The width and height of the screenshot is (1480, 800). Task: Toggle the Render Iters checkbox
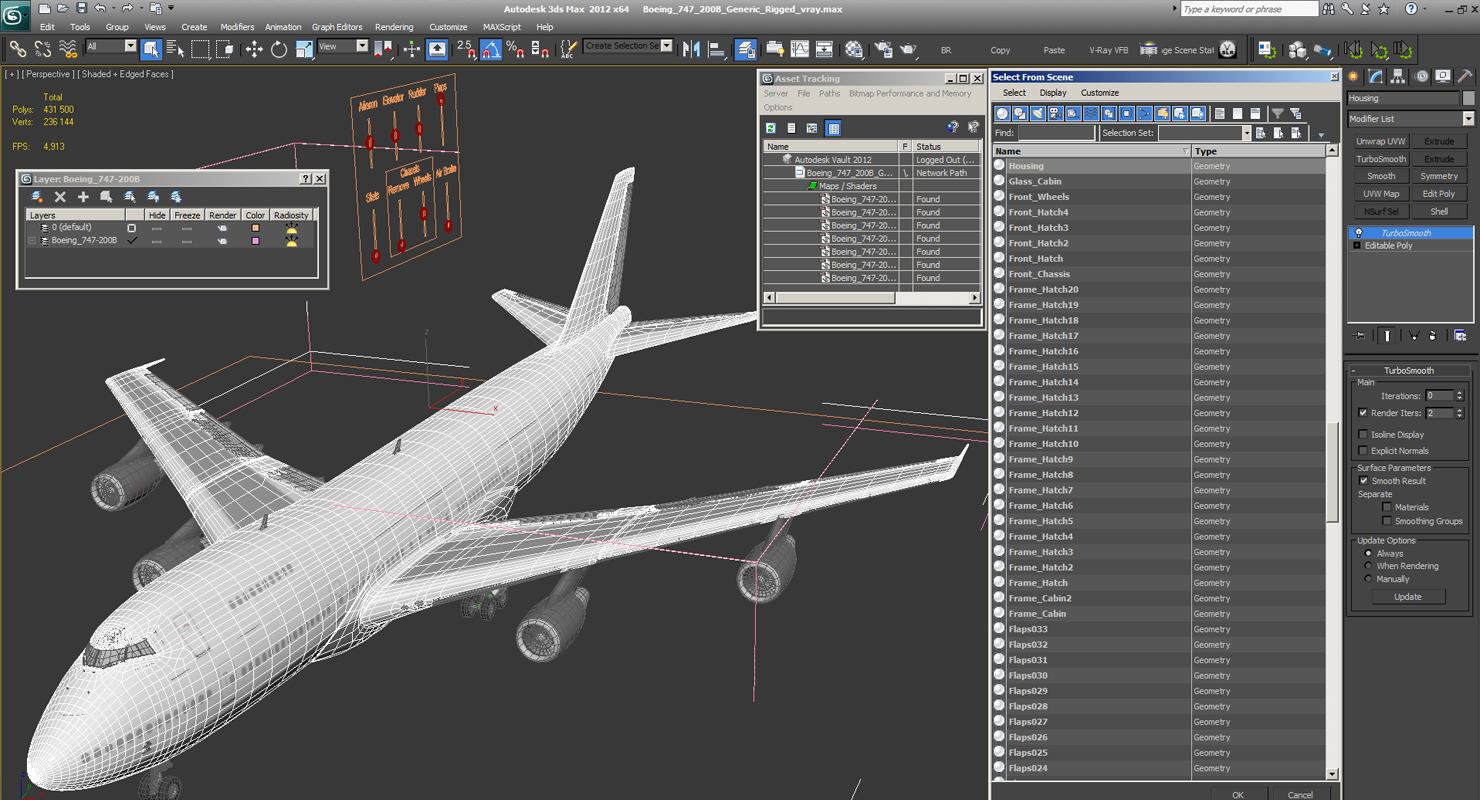(x=1363, y=413)
